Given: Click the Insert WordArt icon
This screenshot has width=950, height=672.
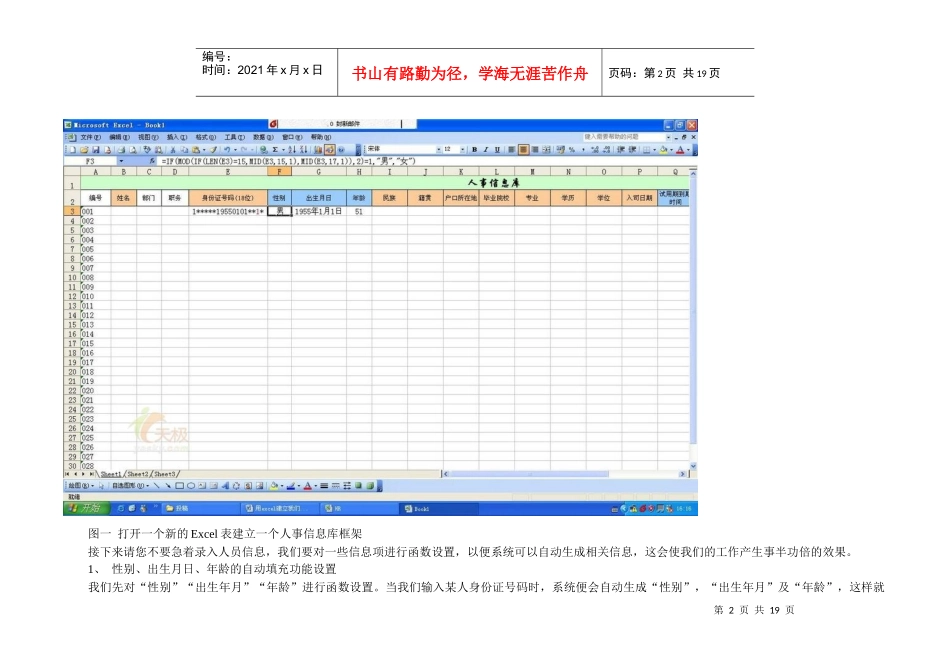Looking at the screenshot, I should point(225,486).
